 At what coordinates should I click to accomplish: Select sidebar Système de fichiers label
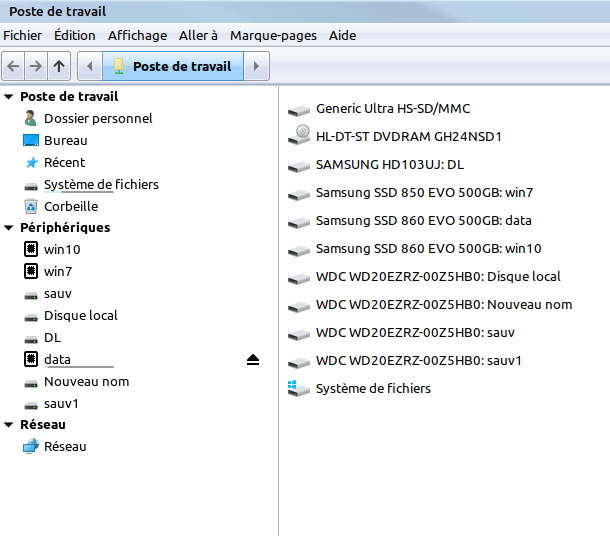pyautogui.click(x=101, y=184)
